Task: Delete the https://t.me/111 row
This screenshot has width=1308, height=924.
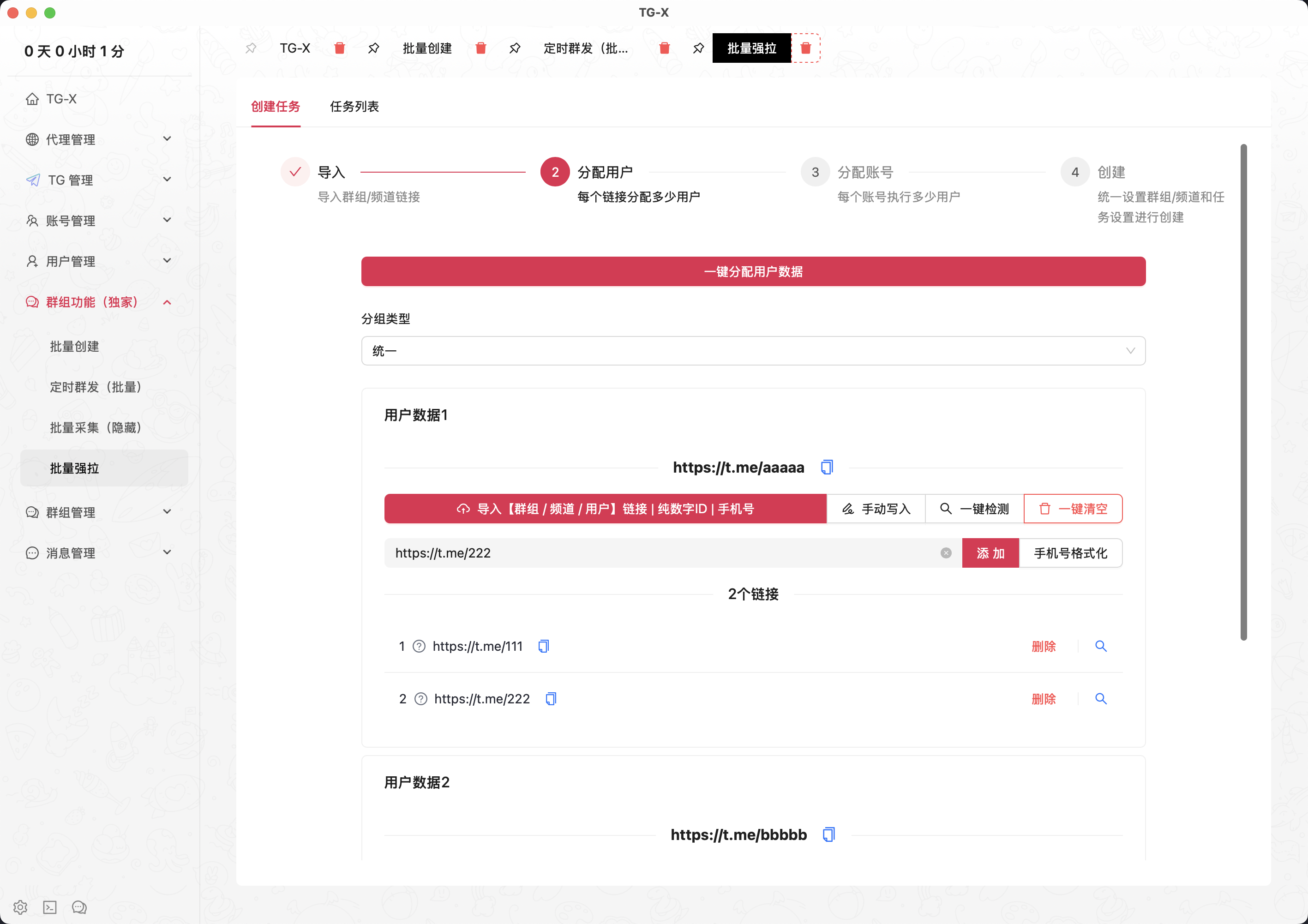Action: tap(1044, 646)
